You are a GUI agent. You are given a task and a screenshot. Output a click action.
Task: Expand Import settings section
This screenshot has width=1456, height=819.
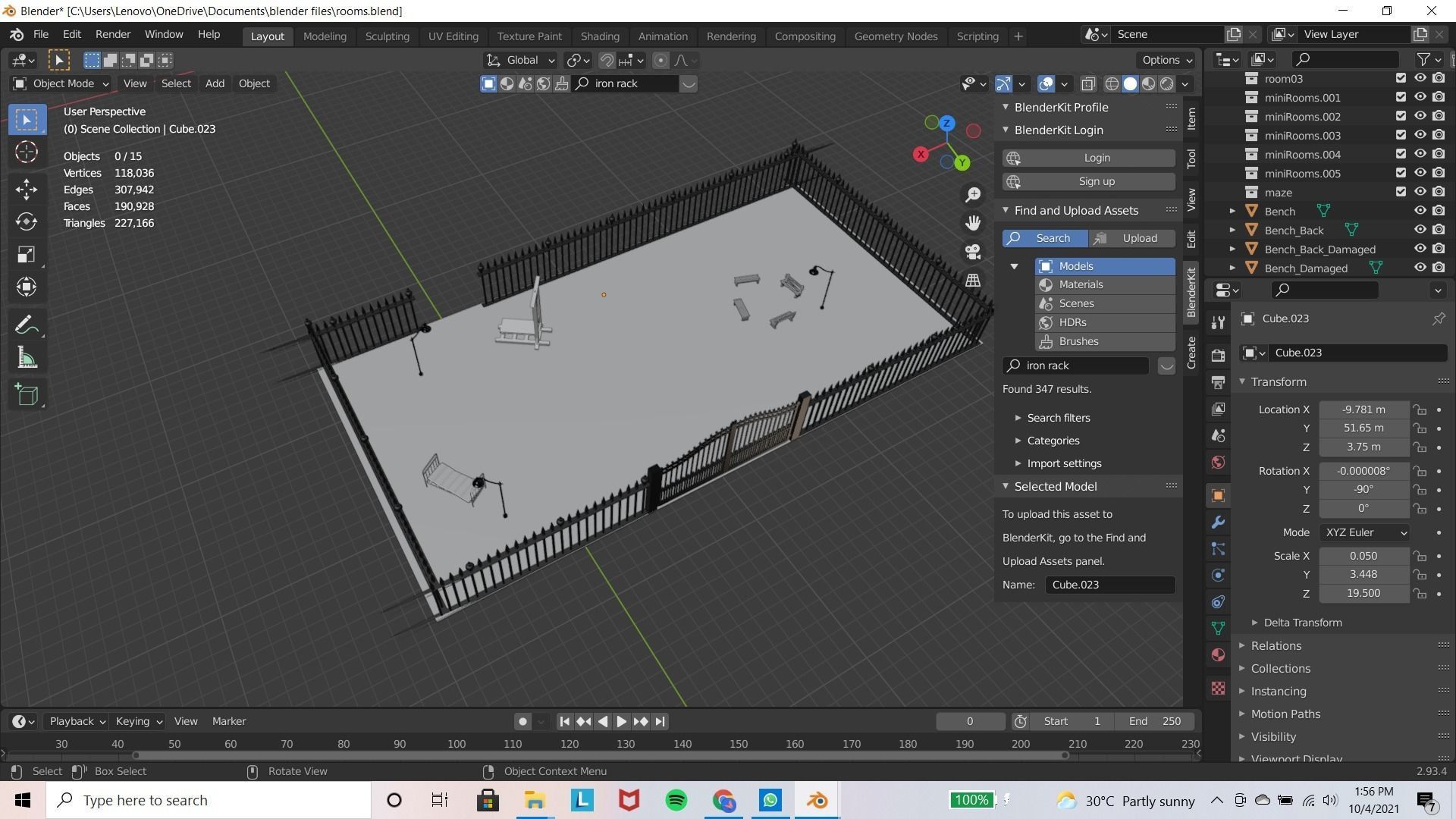[x=1063, y=463]
